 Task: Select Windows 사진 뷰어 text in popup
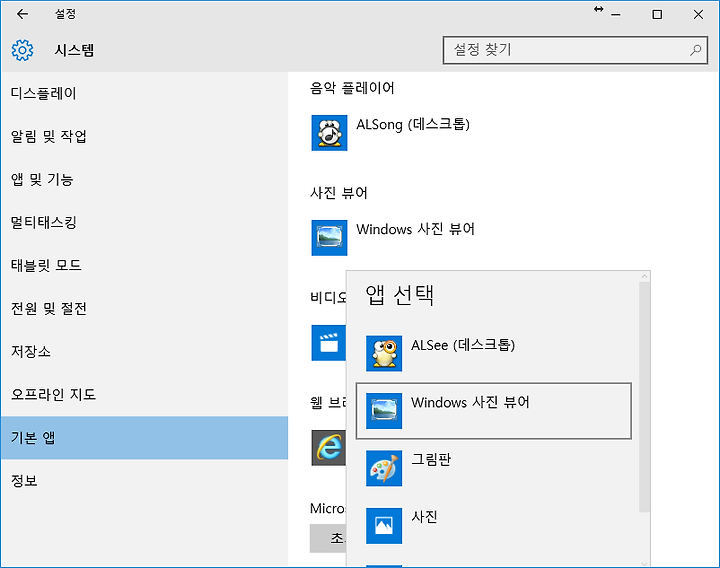pyautogui.click(x=470, y=402)
